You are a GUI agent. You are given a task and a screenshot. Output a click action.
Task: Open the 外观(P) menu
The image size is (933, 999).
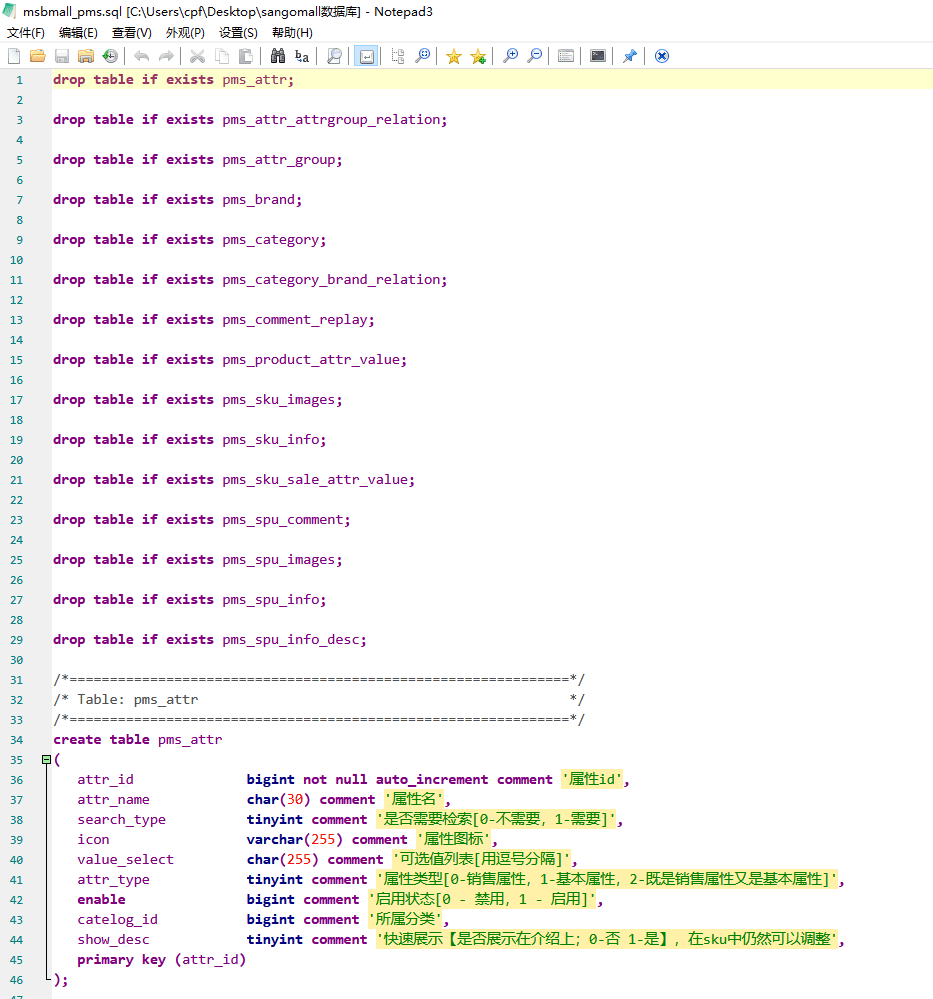(x=185, y=32)
